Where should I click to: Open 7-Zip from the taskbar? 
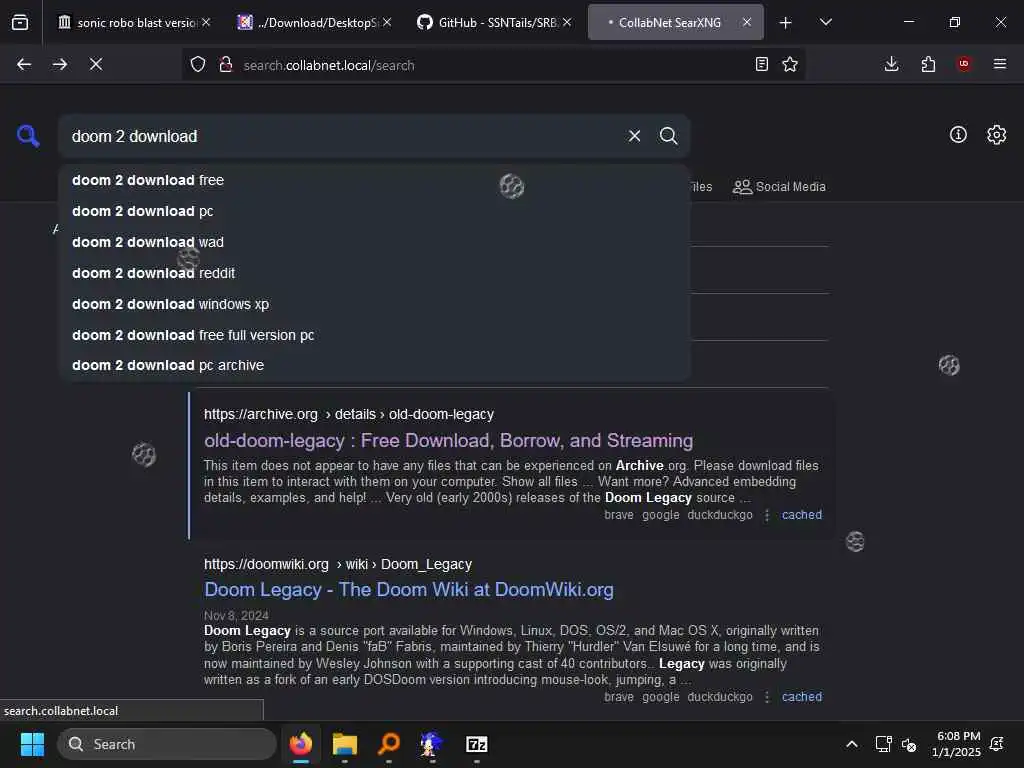tap(477, 744)
